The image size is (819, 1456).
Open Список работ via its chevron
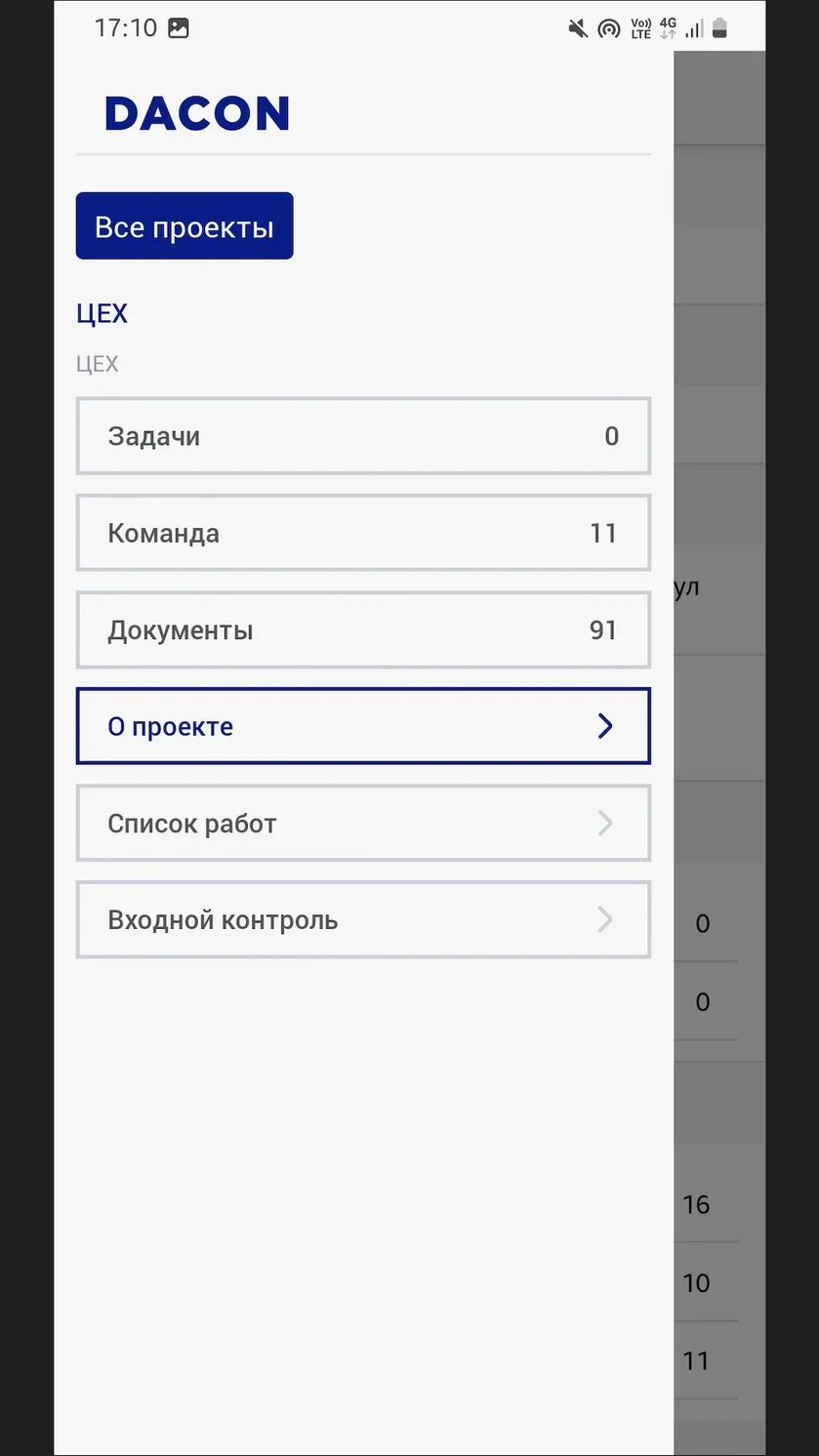tap(605, 823)
